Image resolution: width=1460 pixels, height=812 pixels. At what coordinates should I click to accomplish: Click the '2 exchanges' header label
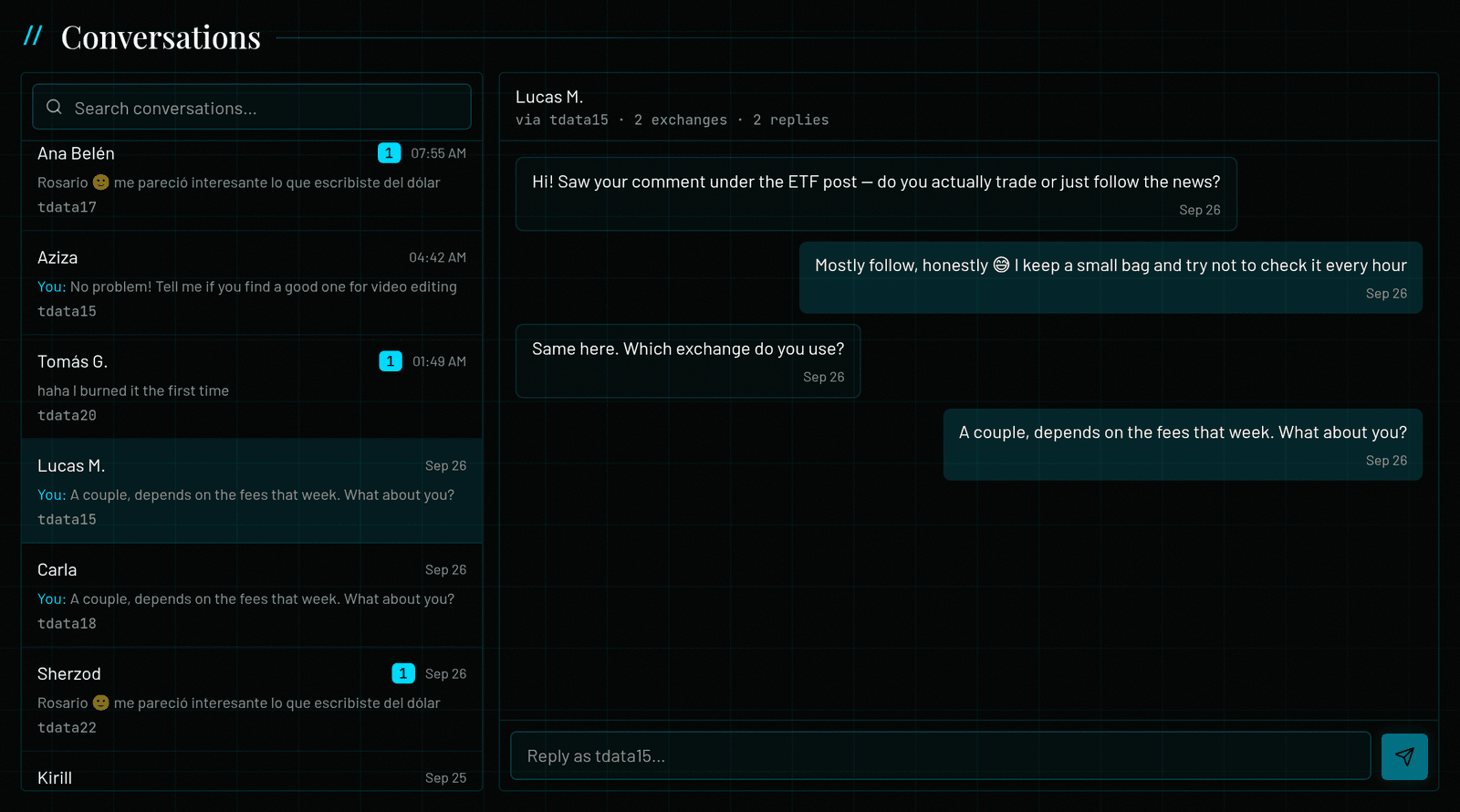[681, 120]
